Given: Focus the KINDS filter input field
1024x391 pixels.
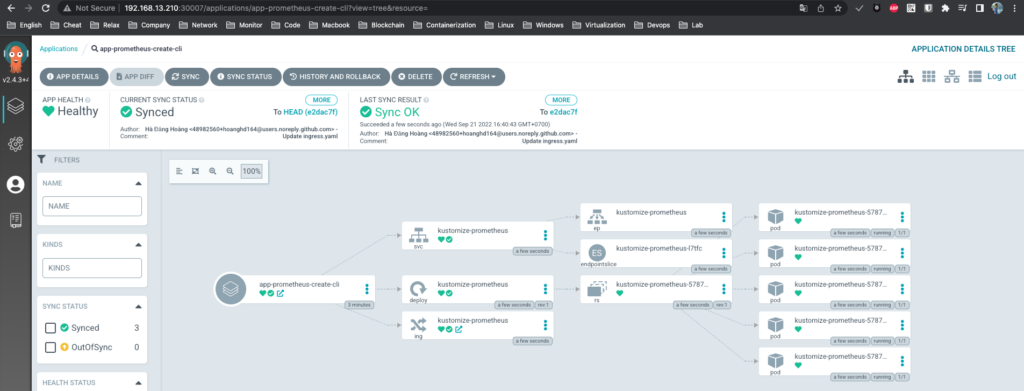Looking at the screenshot, I should coord(92,268).
